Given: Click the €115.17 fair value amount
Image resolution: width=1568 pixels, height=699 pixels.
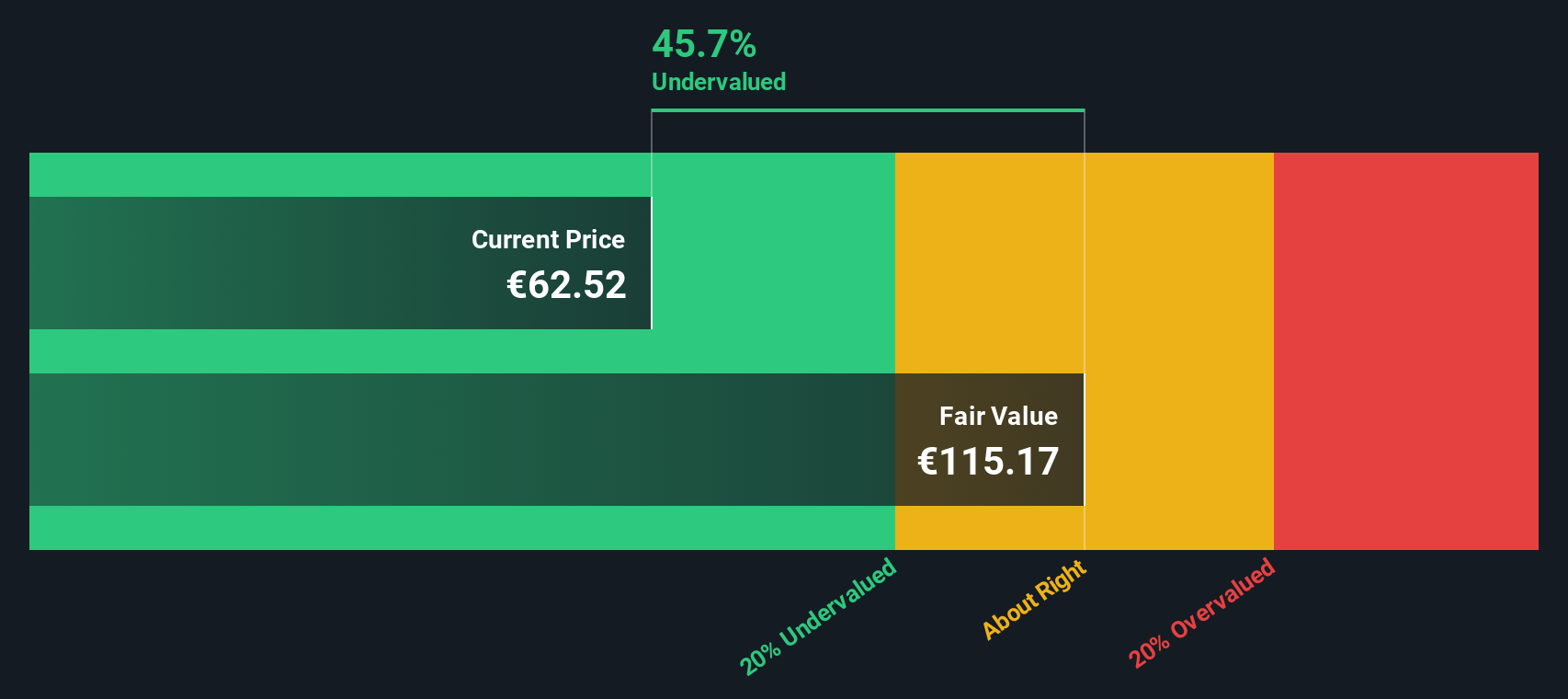Looking at the screenshot, I should coord(988,462).
